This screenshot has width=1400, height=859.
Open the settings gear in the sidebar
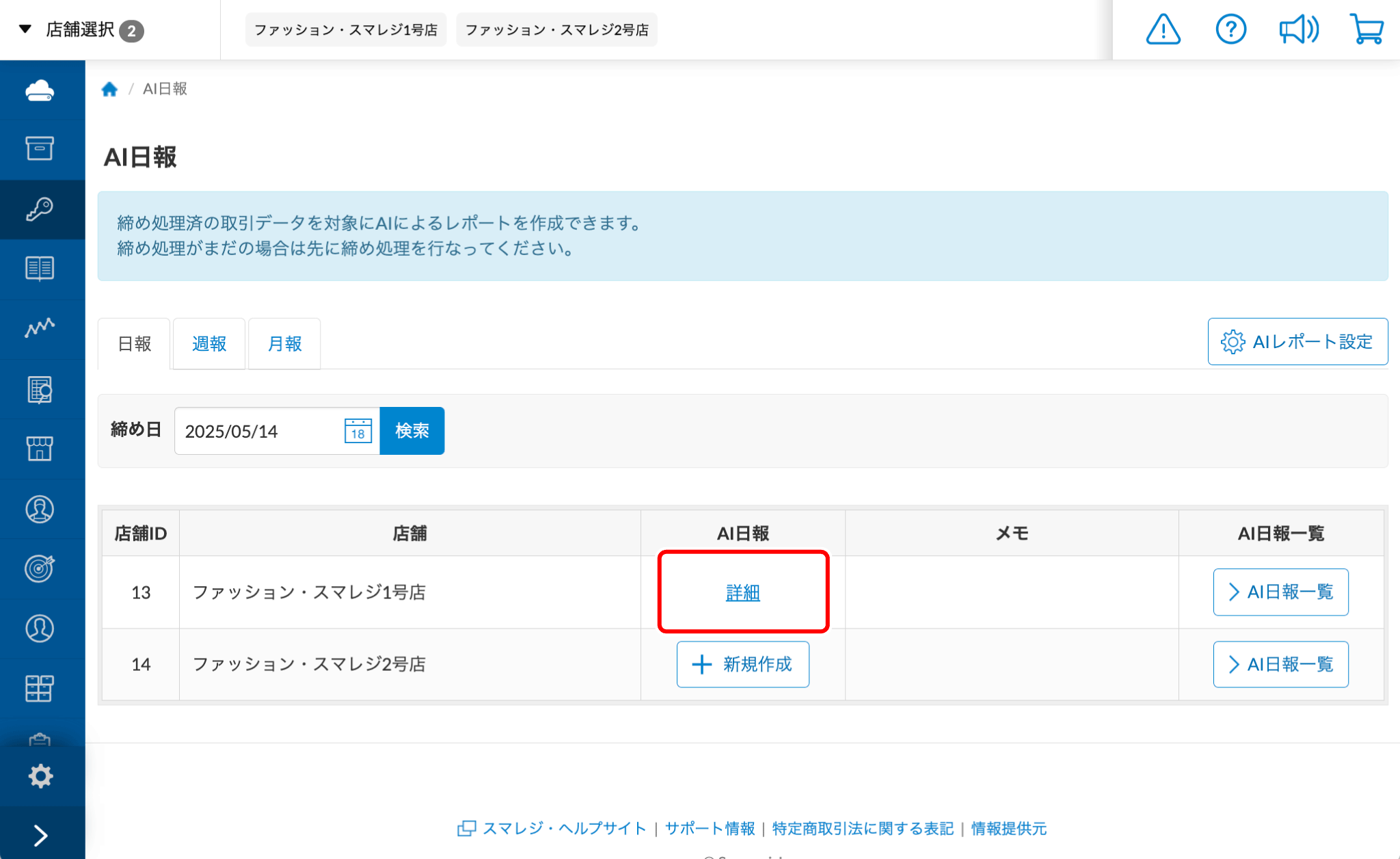coord(40,776)
